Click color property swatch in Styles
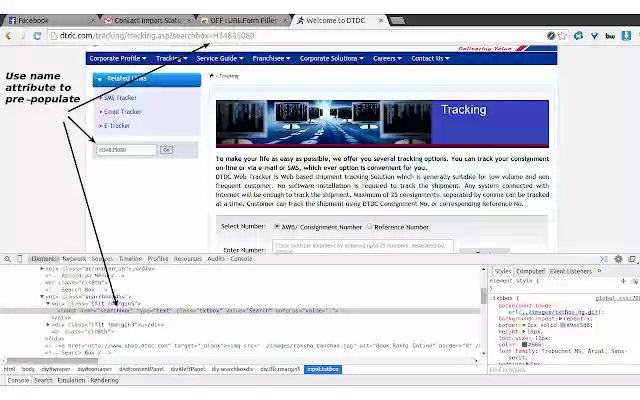The width and height of the screenshot is (640, 400). (524, 344)
